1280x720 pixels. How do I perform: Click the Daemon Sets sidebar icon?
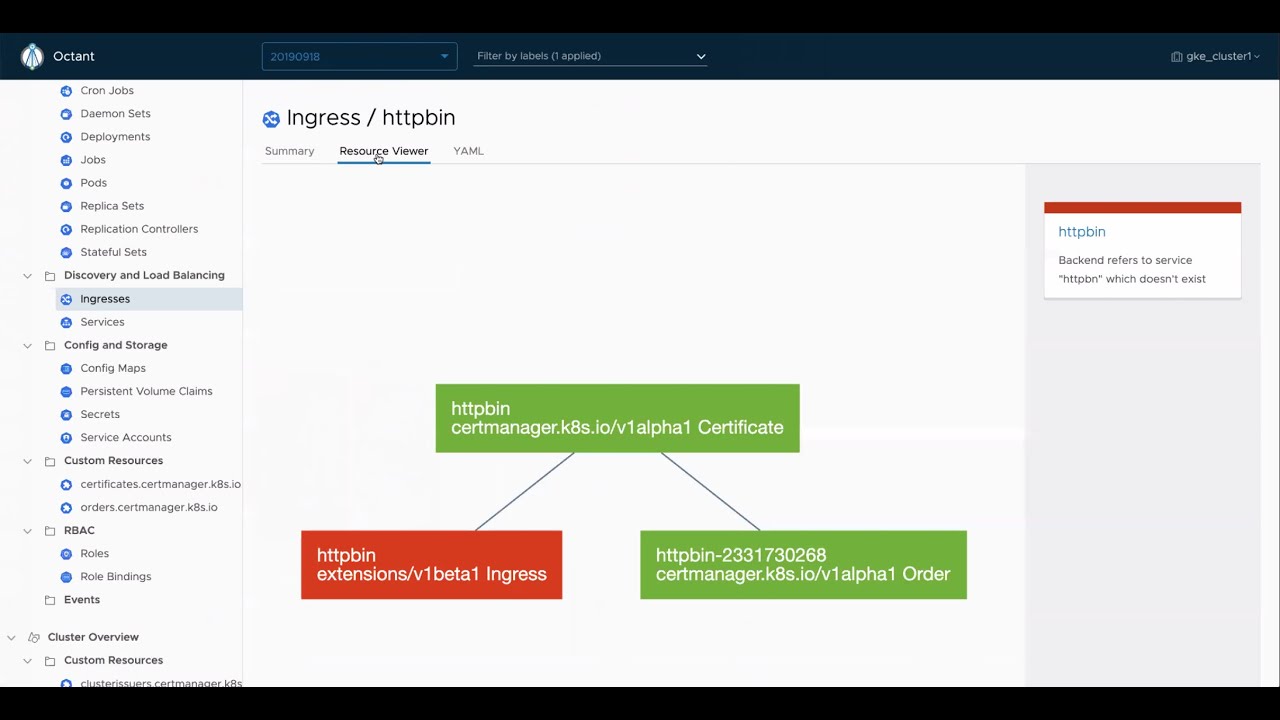(x=66, y=114)
